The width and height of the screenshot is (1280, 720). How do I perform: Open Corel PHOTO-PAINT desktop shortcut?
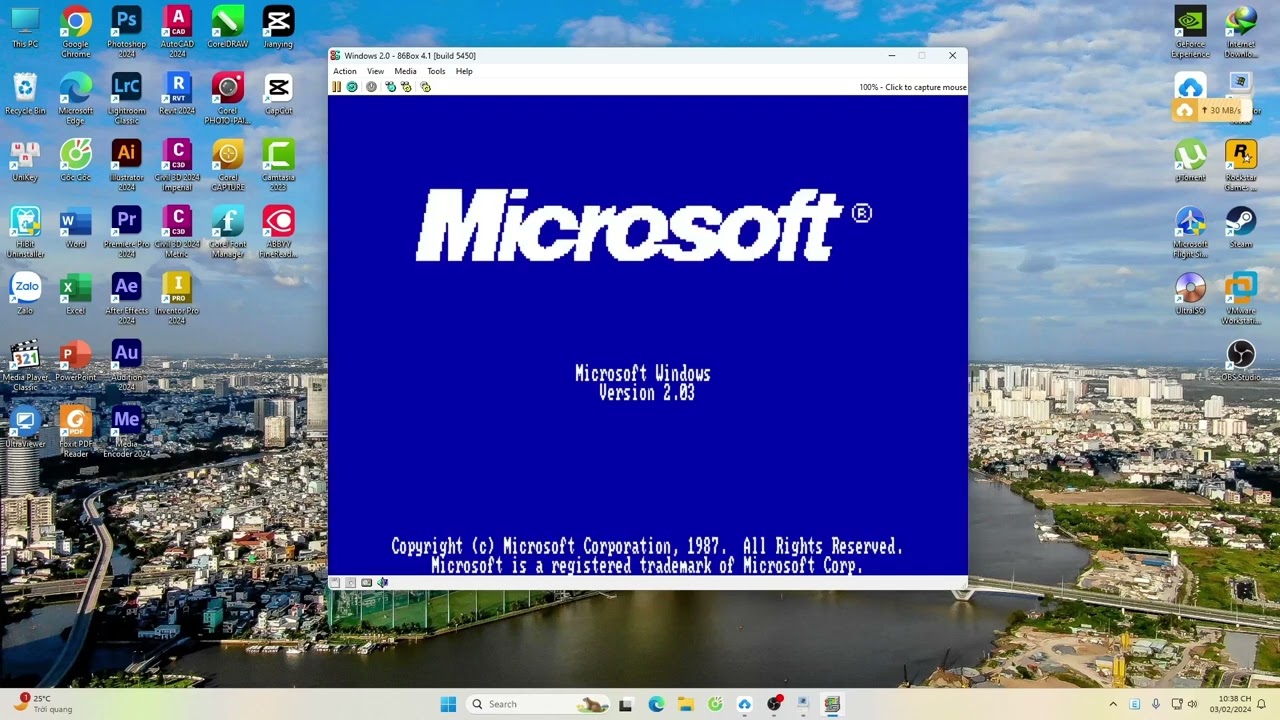click(x=228, y=98)
